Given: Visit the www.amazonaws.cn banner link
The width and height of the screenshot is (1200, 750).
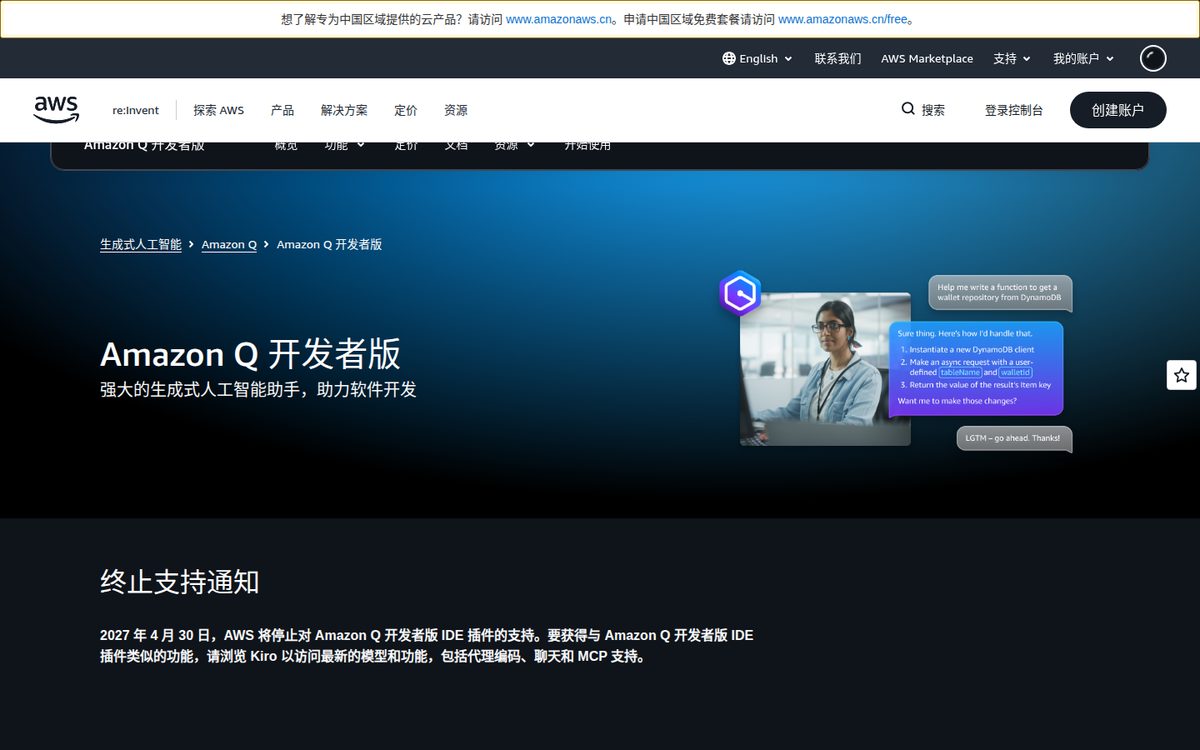Looking at the screenshot, I should (559, 19).
